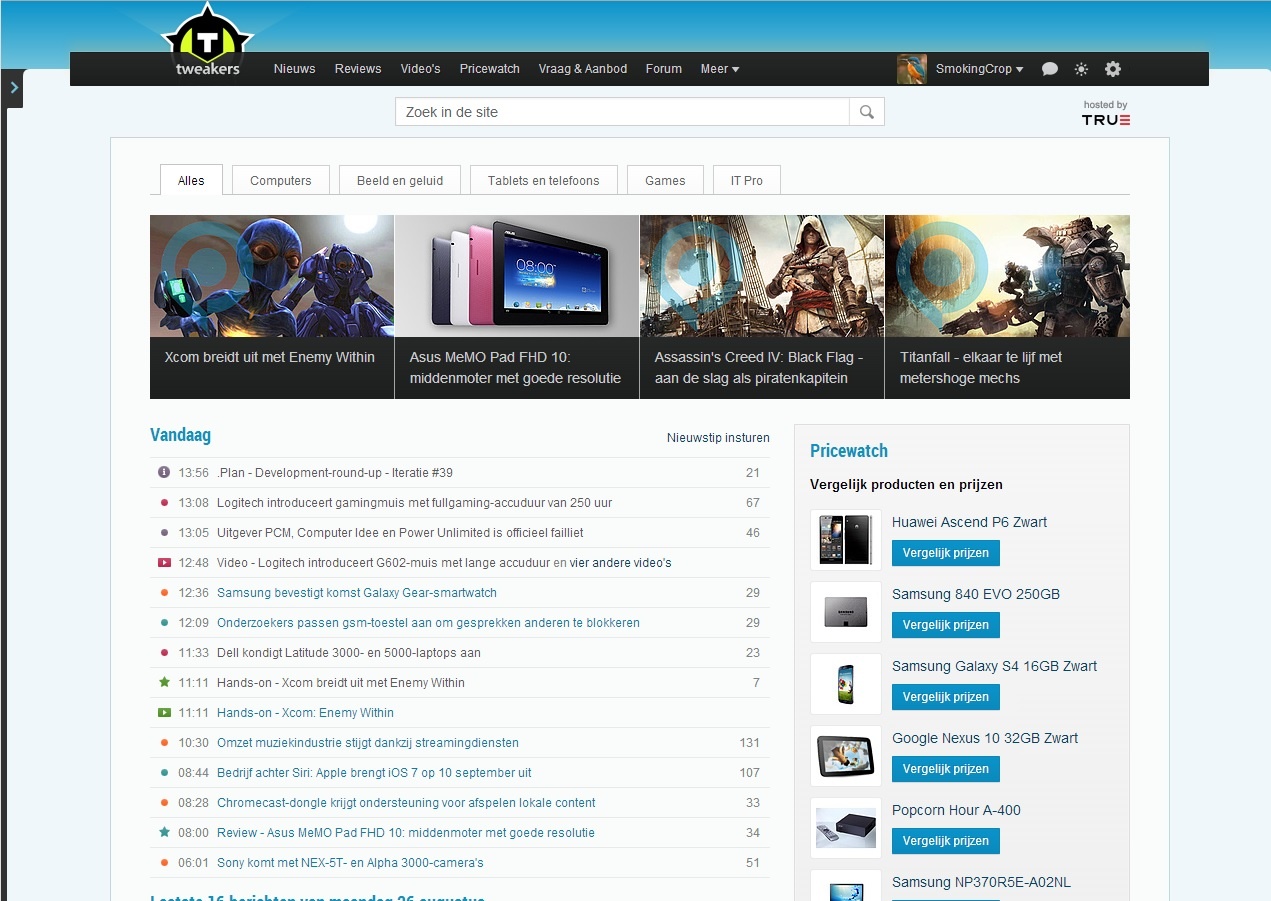
Task: Open Review Asus MeMO Pad article
Action: pos(406,833)
